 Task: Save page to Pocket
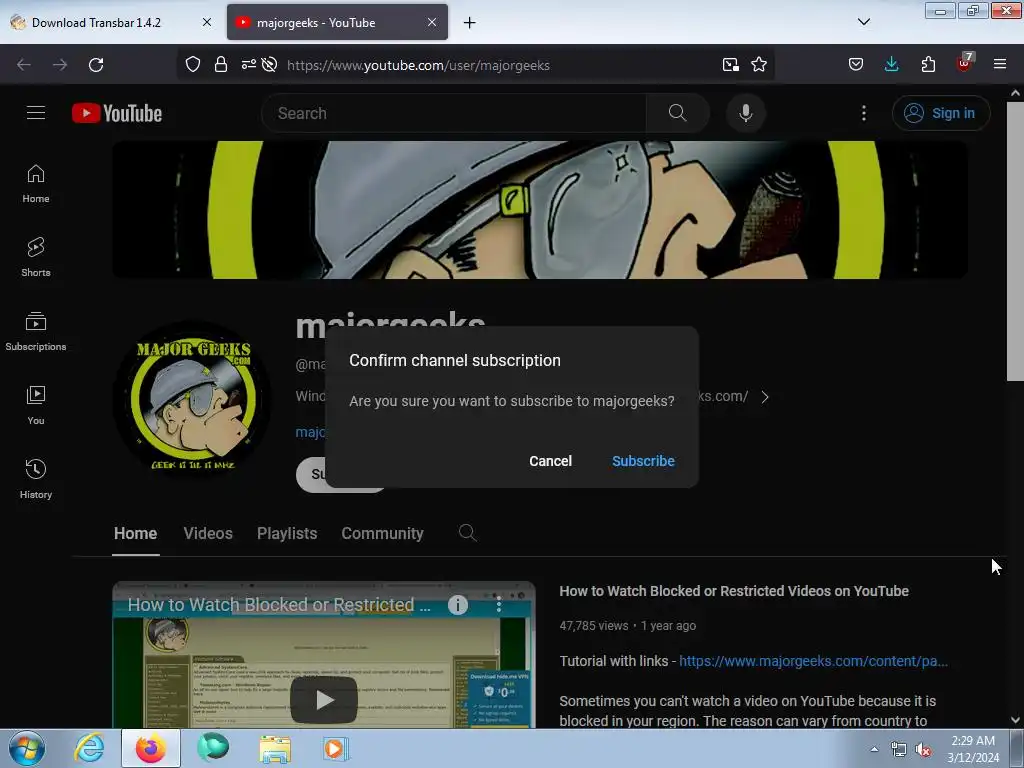pyautogui.click(x=856, y=65)
